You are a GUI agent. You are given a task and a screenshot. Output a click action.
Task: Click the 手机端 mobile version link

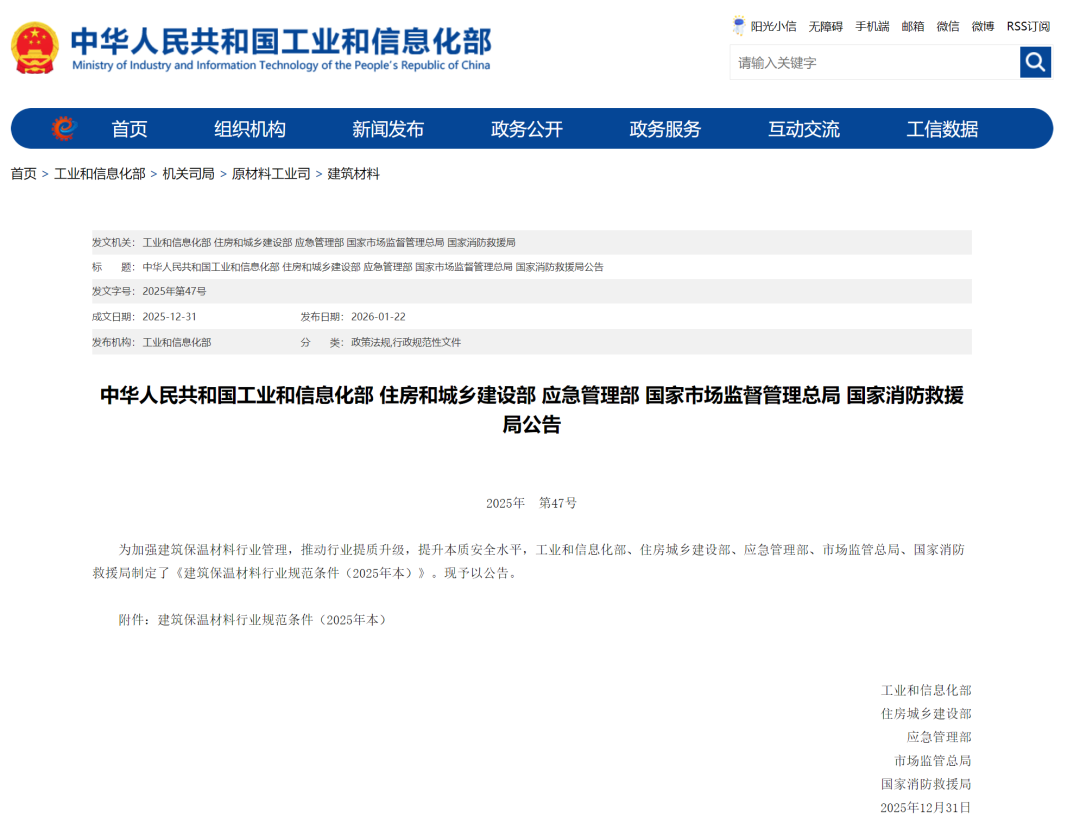(x=871, y=25)
